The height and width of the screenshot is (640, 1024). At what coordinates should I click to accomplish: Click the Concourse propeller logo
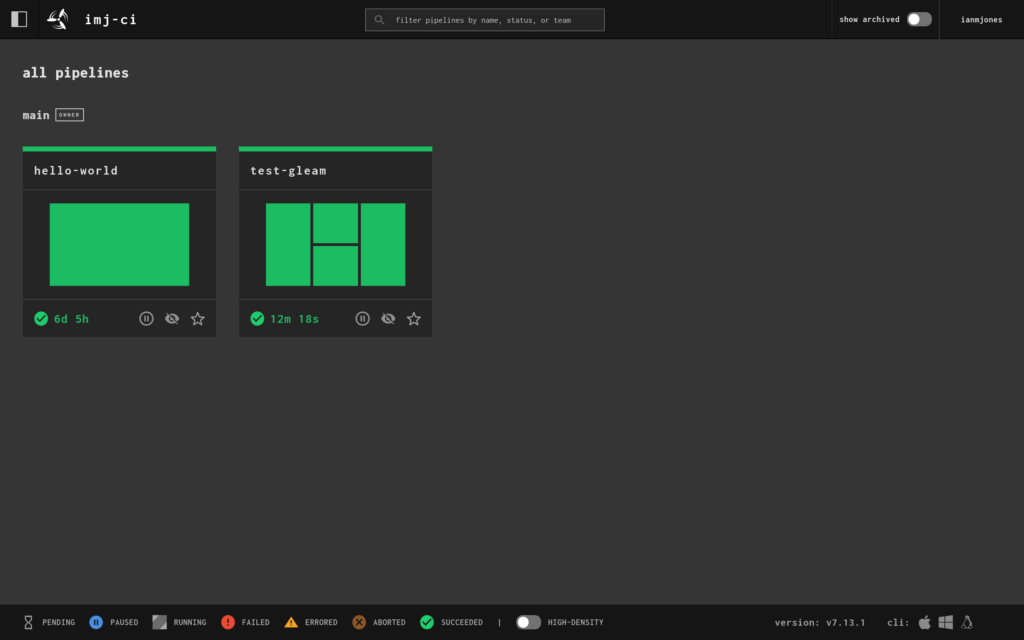coord(57,20)
